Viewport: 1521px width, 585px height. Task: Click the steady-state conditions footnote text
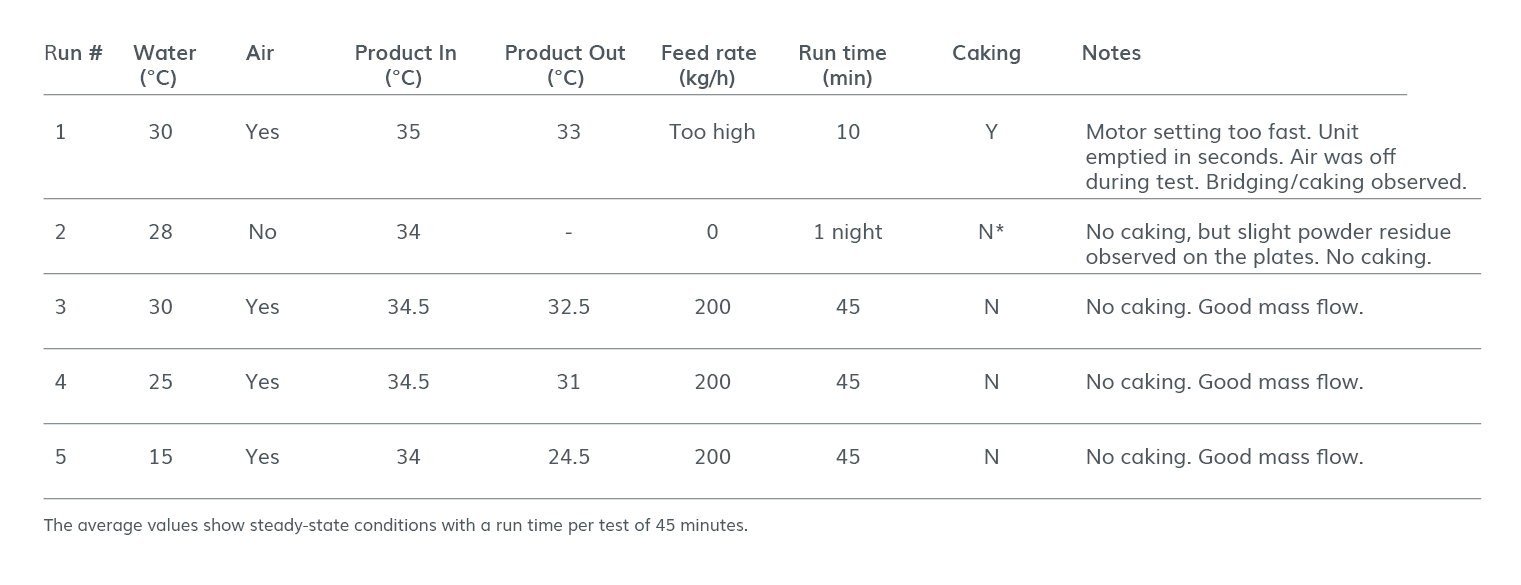tap(395, 525)
